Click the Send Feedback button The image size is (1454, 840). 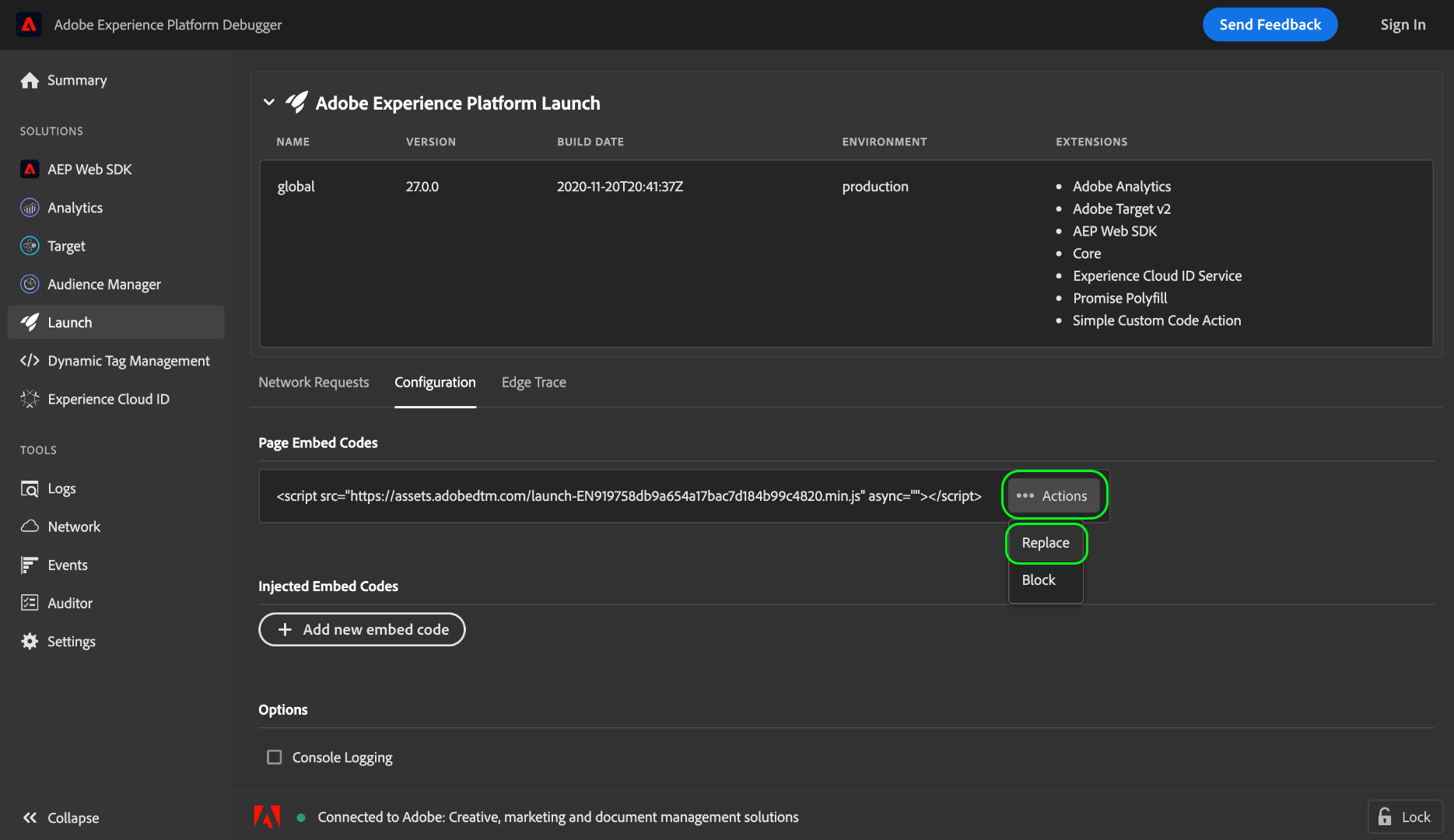point(1270,24)
